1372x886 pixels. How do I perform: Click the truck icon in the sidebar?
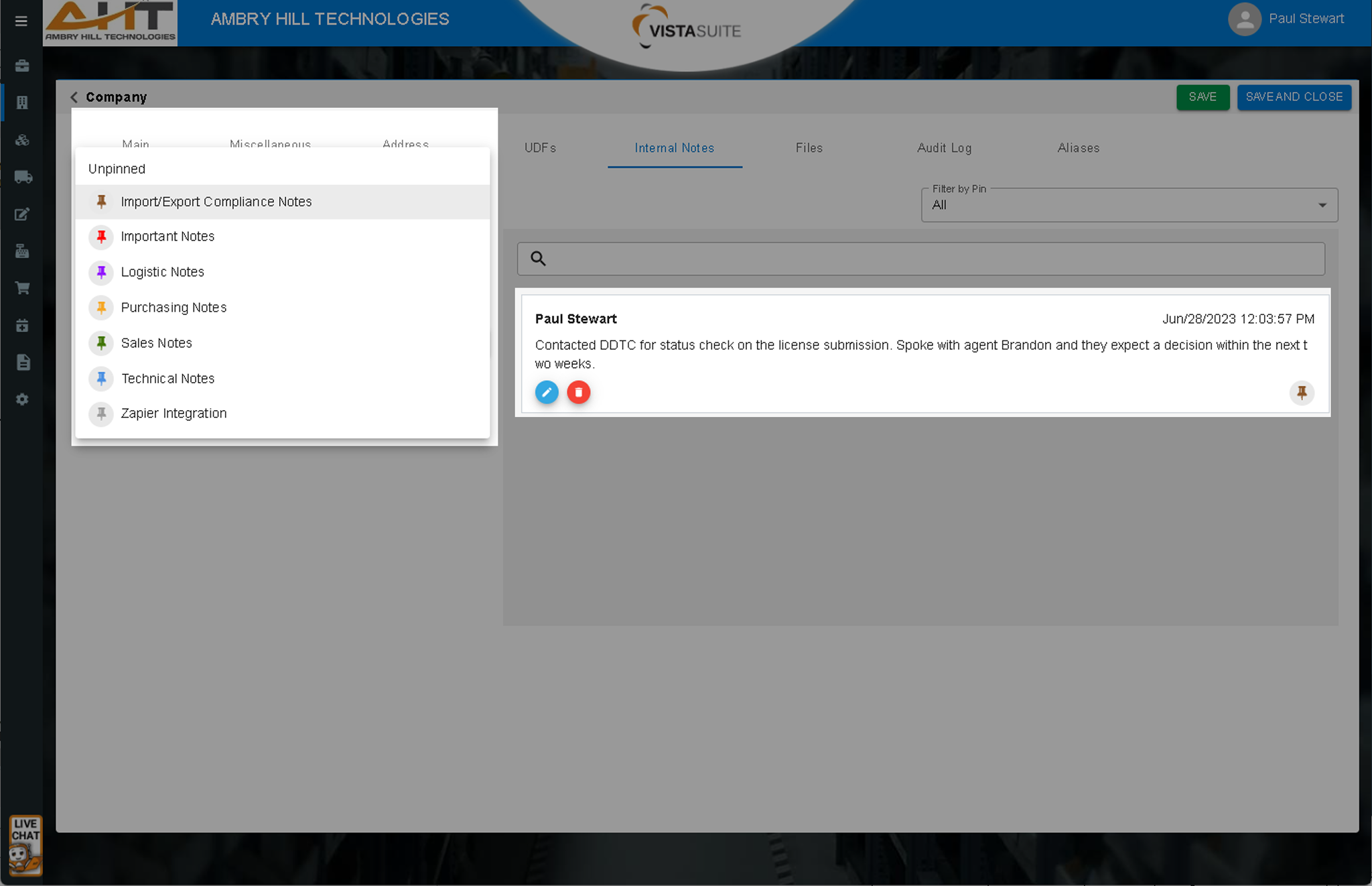pos(23,177)
